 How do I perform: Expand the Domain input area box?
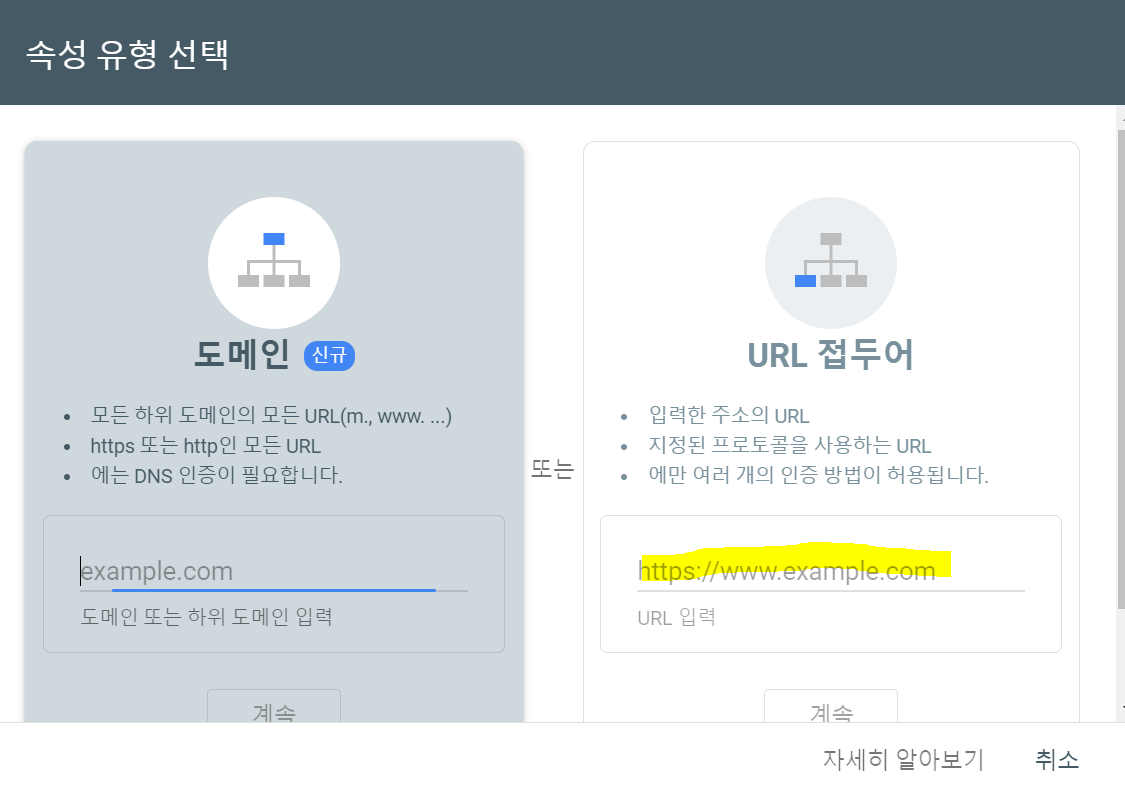[x=274, y=583]
